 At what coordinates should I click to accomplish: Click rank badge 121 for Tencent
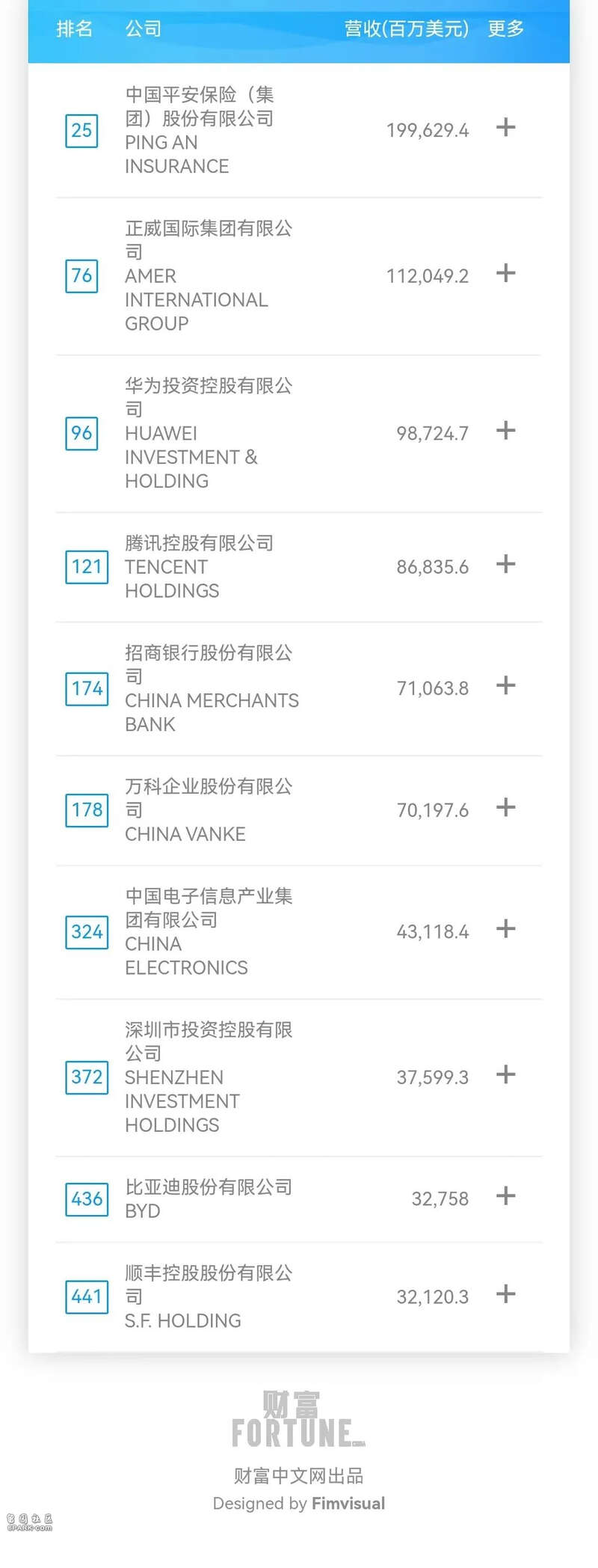(87, 566)
